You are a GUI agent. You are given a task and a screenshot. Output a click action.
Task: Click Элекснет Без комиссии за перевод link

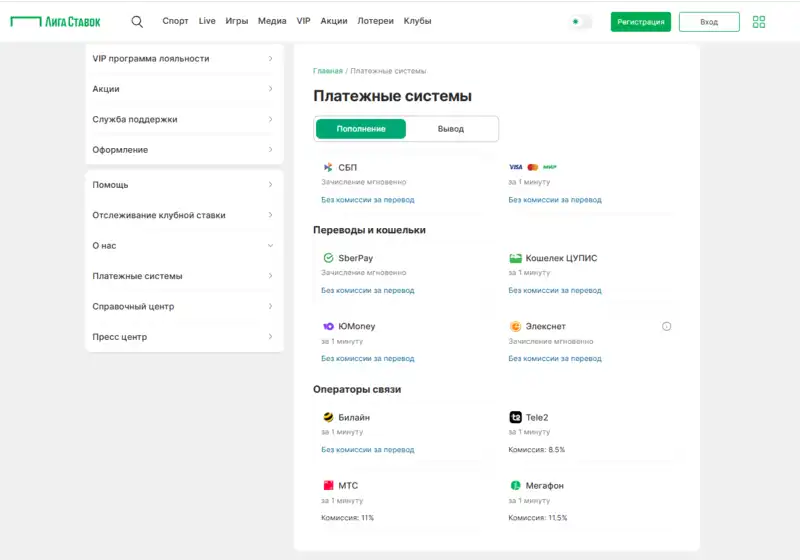pos(555,359)
